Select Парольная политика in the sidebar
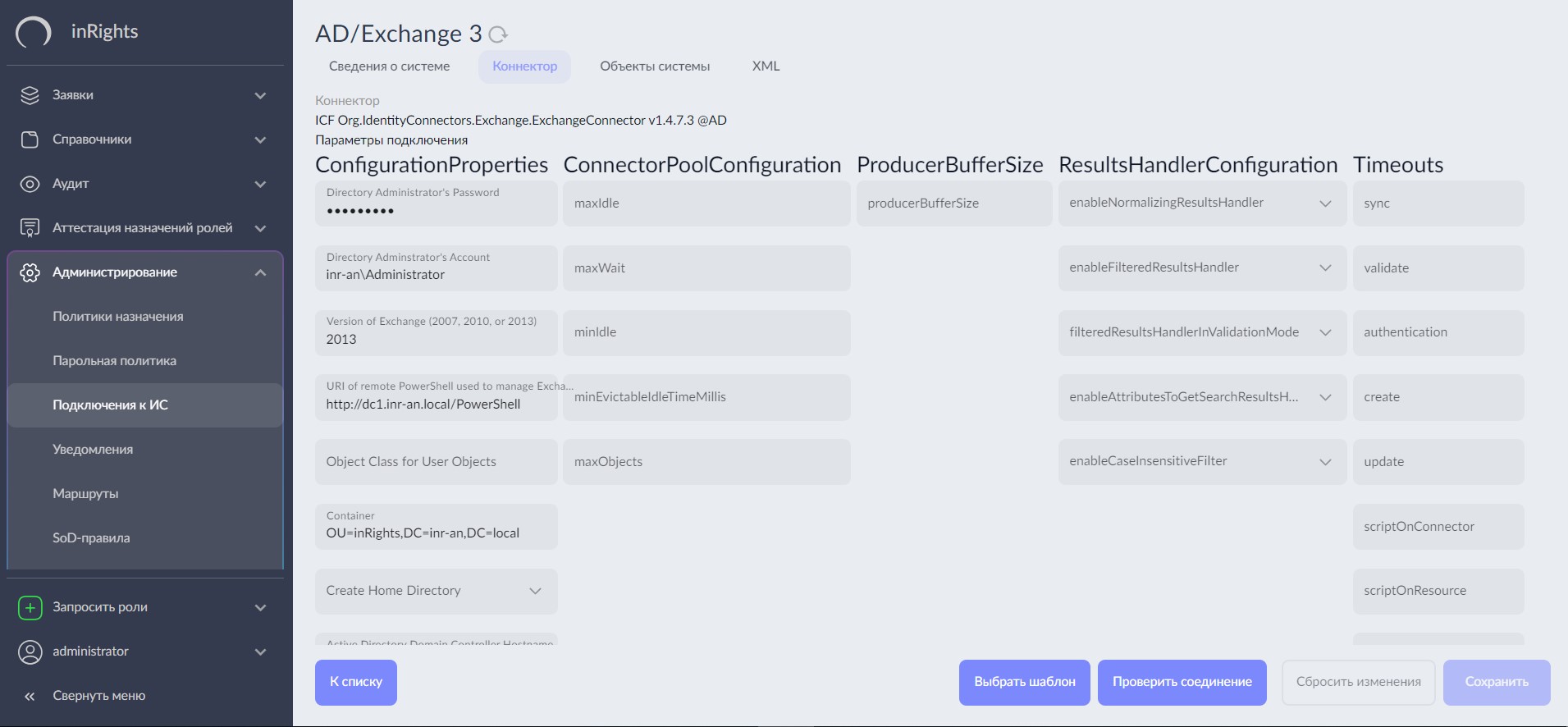 coord(114,361)
